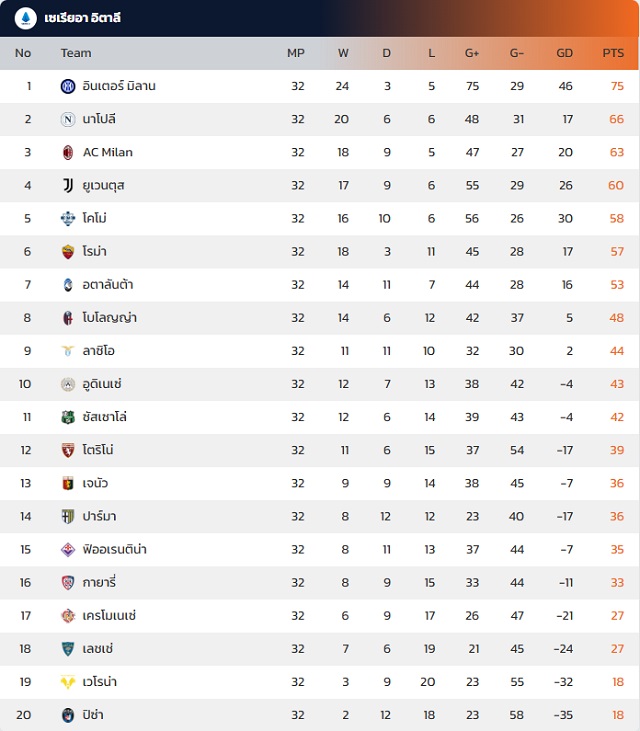The height and width of the screenshot is (731, 640).
Task: Sort table by GD column header
Action: pos(565,53)
